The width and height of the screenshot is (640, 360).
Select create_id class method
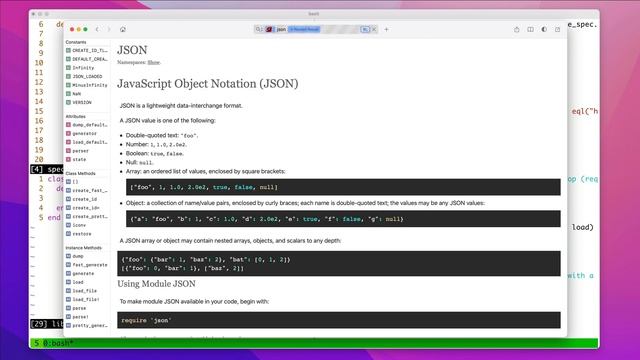[81, 199]
